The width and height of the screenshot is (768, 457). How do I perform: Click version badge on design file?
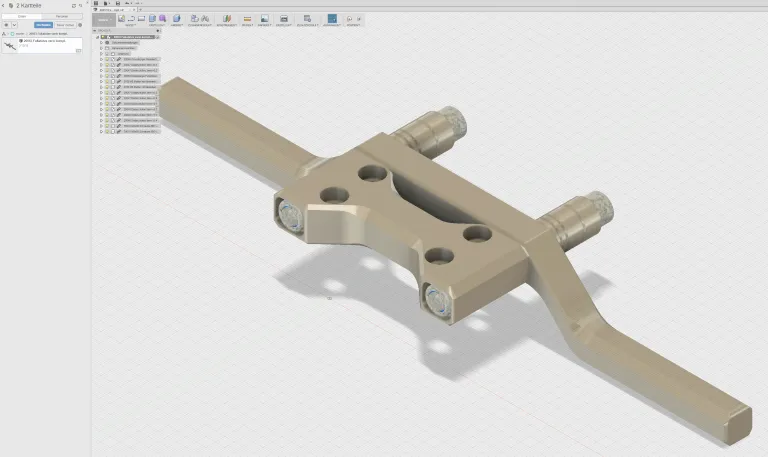[78, 50]
